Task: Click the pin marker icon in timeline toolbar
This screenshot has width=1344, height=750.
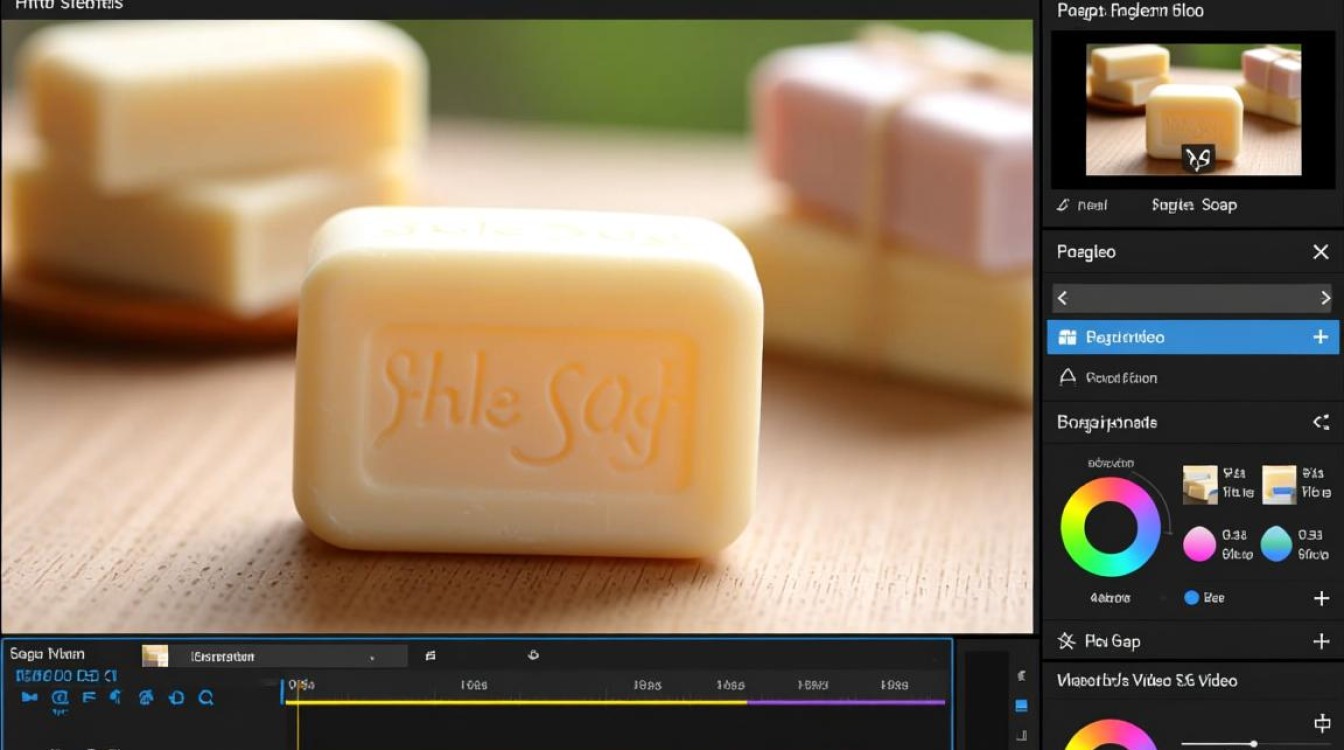Action: coord(116,698)
